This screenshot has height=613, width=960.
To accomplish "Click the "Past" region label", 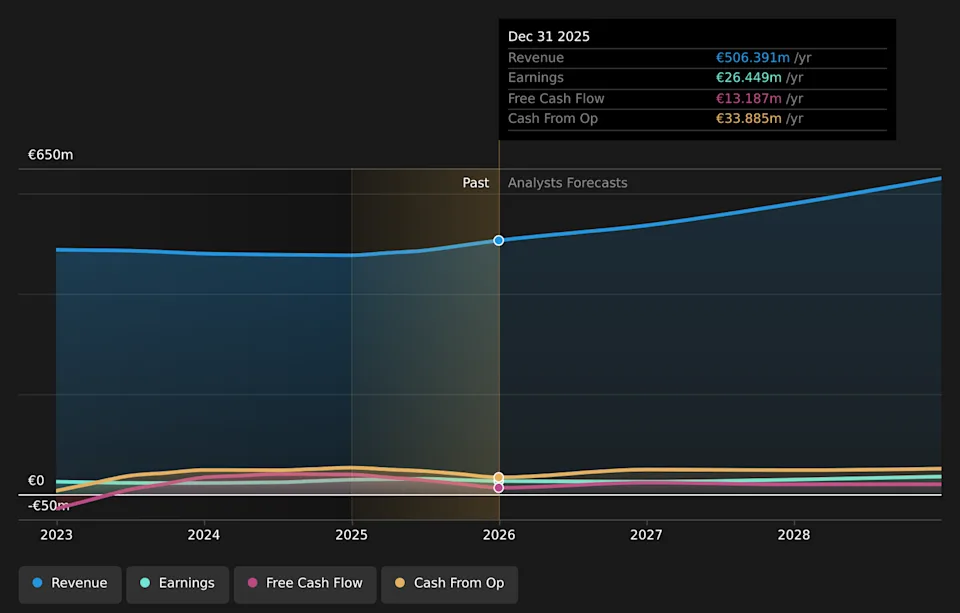I will pos(475,183).
